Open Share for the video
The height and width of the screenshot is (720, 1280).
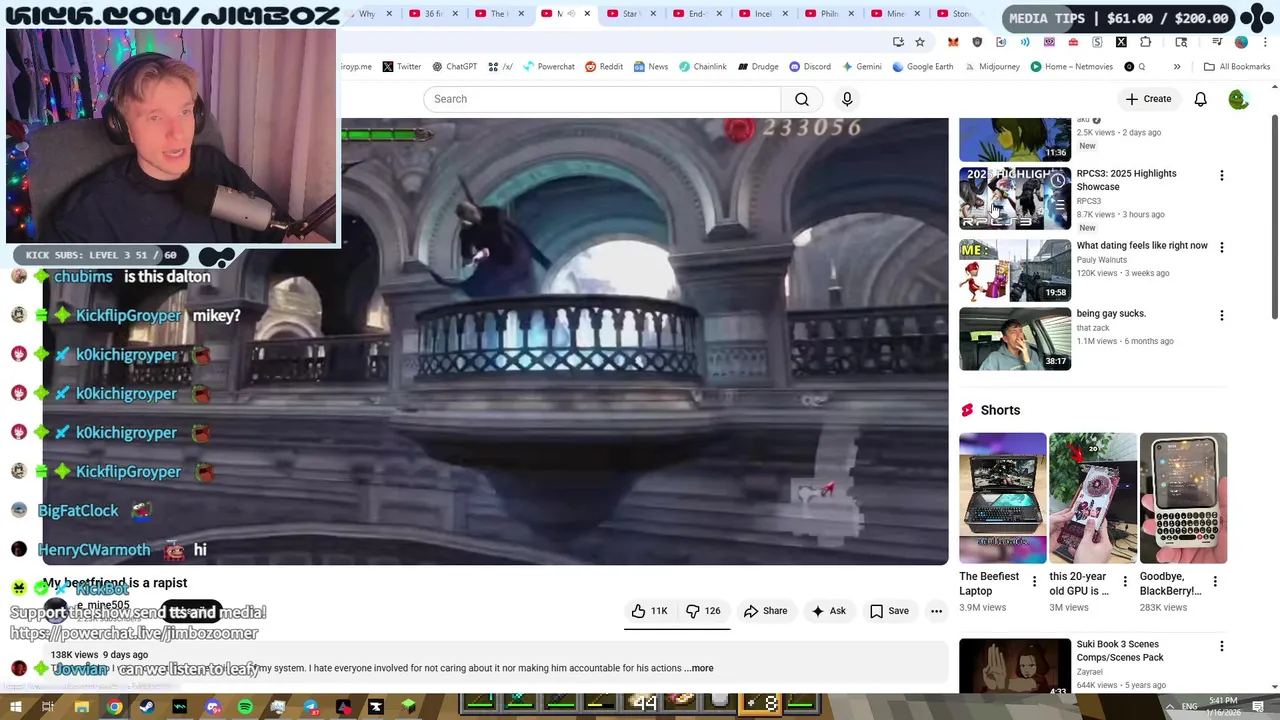(765, 611)
